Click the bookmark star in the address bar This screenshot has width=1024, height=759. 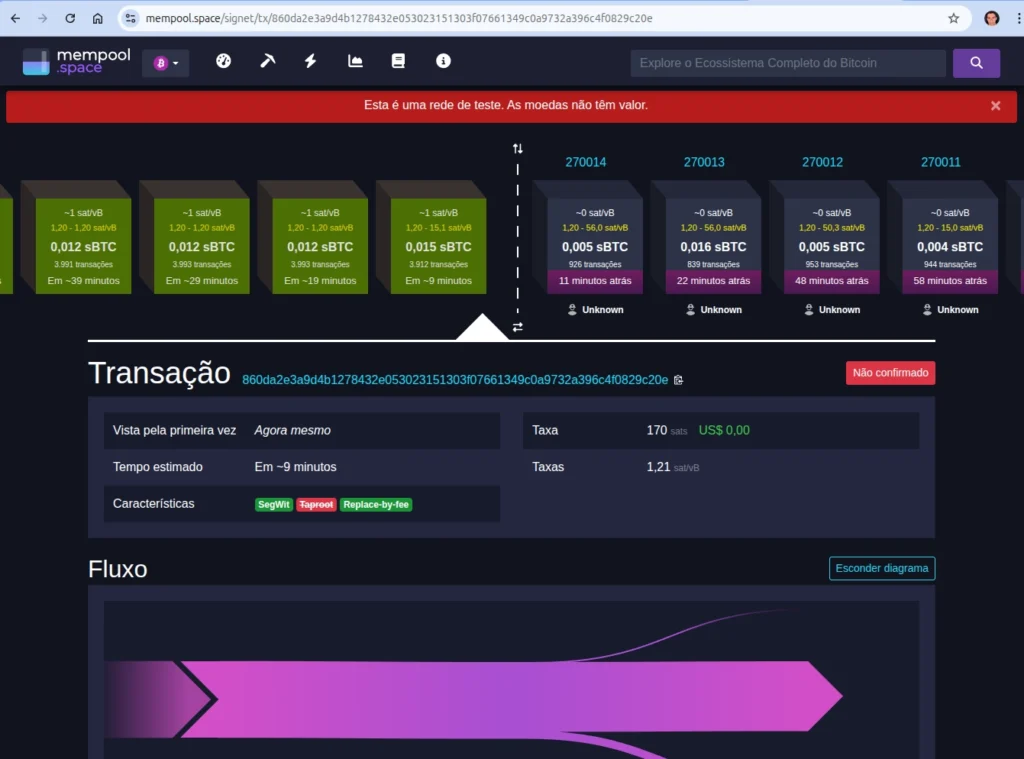[953, 17]
